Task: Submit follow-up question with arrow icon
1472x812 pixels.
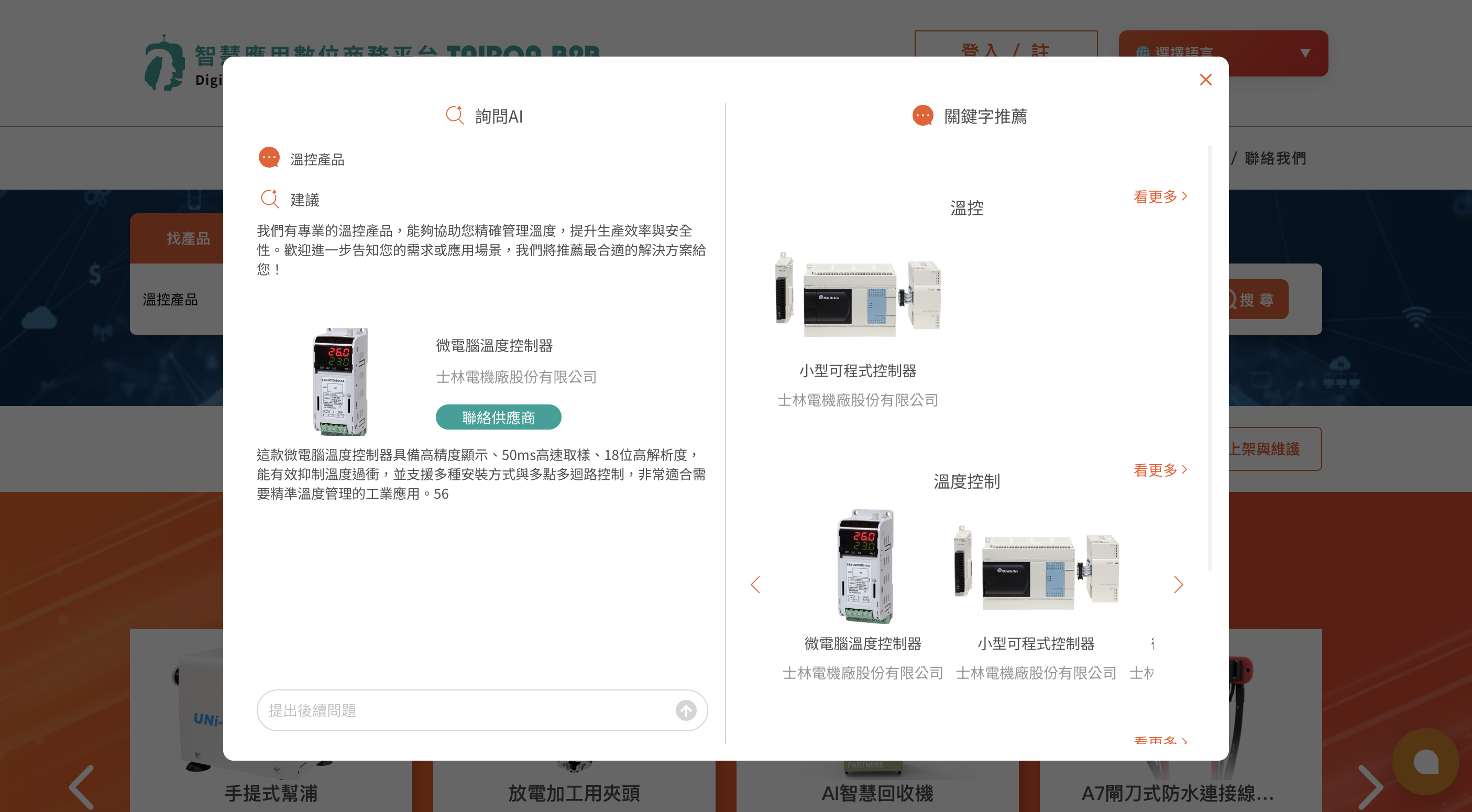Action: pyautogui.click(x=686, y=710)
